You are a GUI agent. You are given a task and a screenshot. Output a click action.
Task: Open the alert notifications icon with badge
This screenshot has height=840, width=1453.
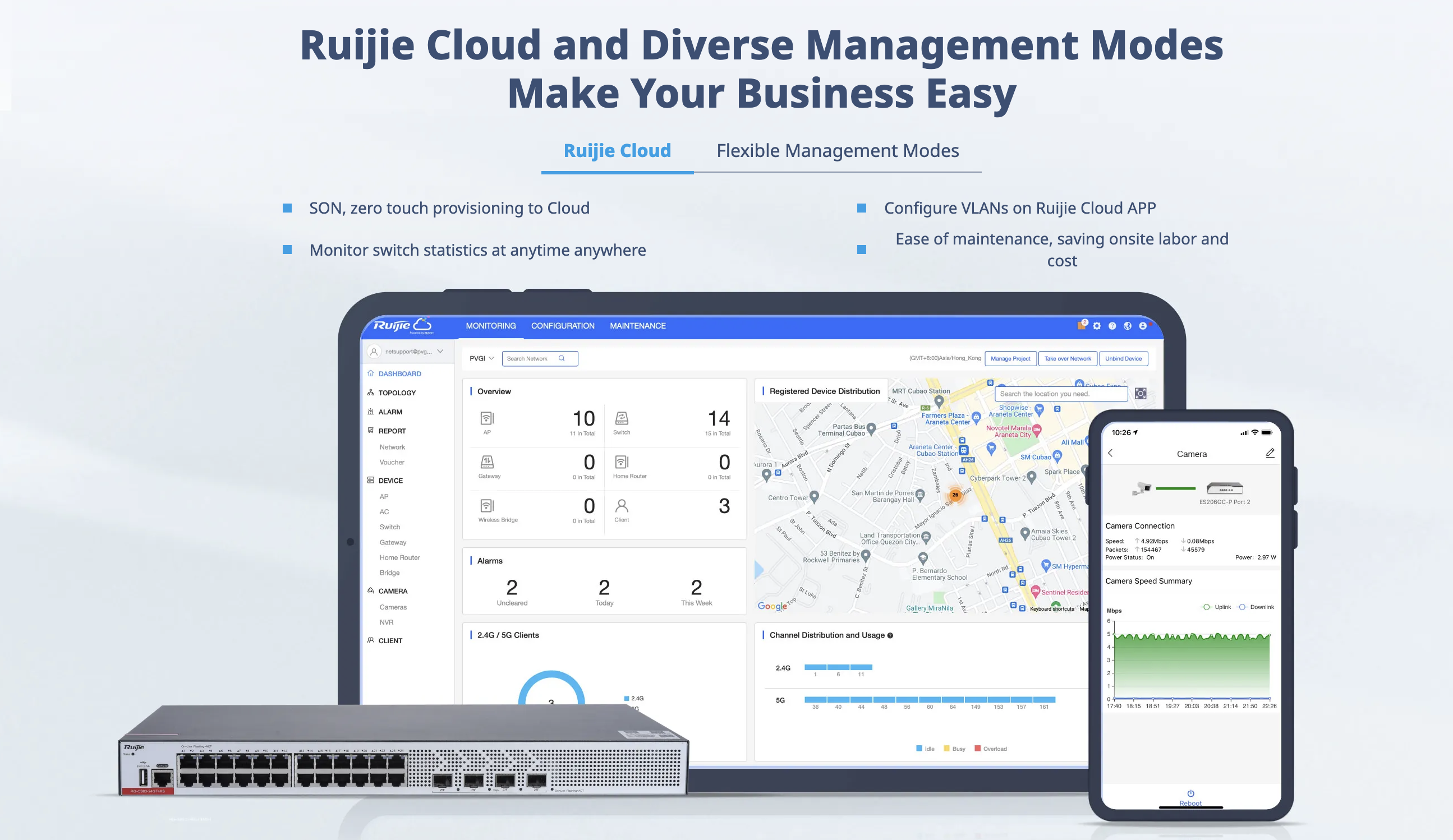(x=1082, y=326)
